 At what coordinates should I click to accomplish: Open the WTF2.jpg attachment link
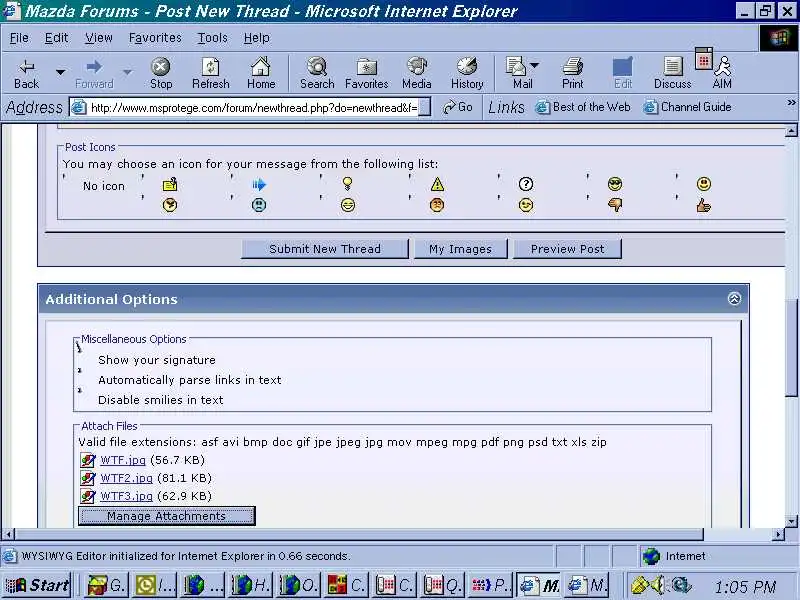pos(126,478)
